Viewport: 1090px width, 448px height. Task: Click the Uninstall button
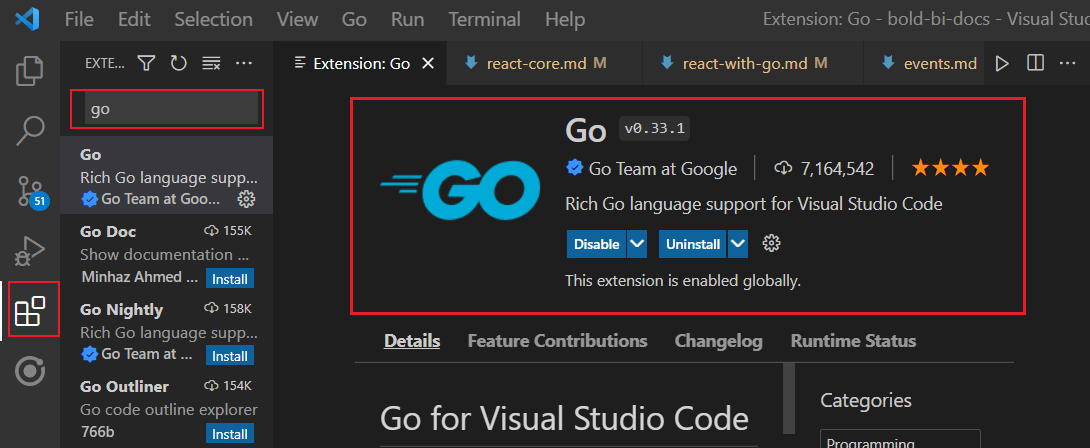(x=693, y=244)
